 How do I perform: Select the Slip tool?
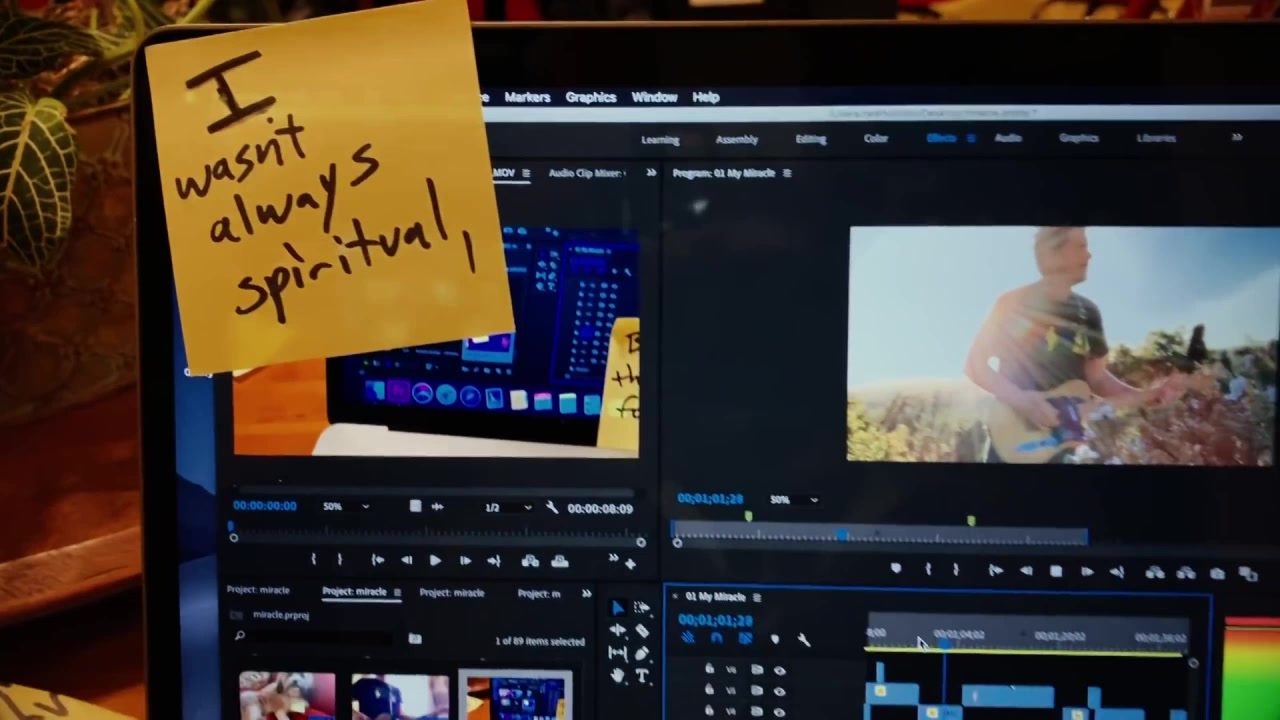(x=617, y=653)
